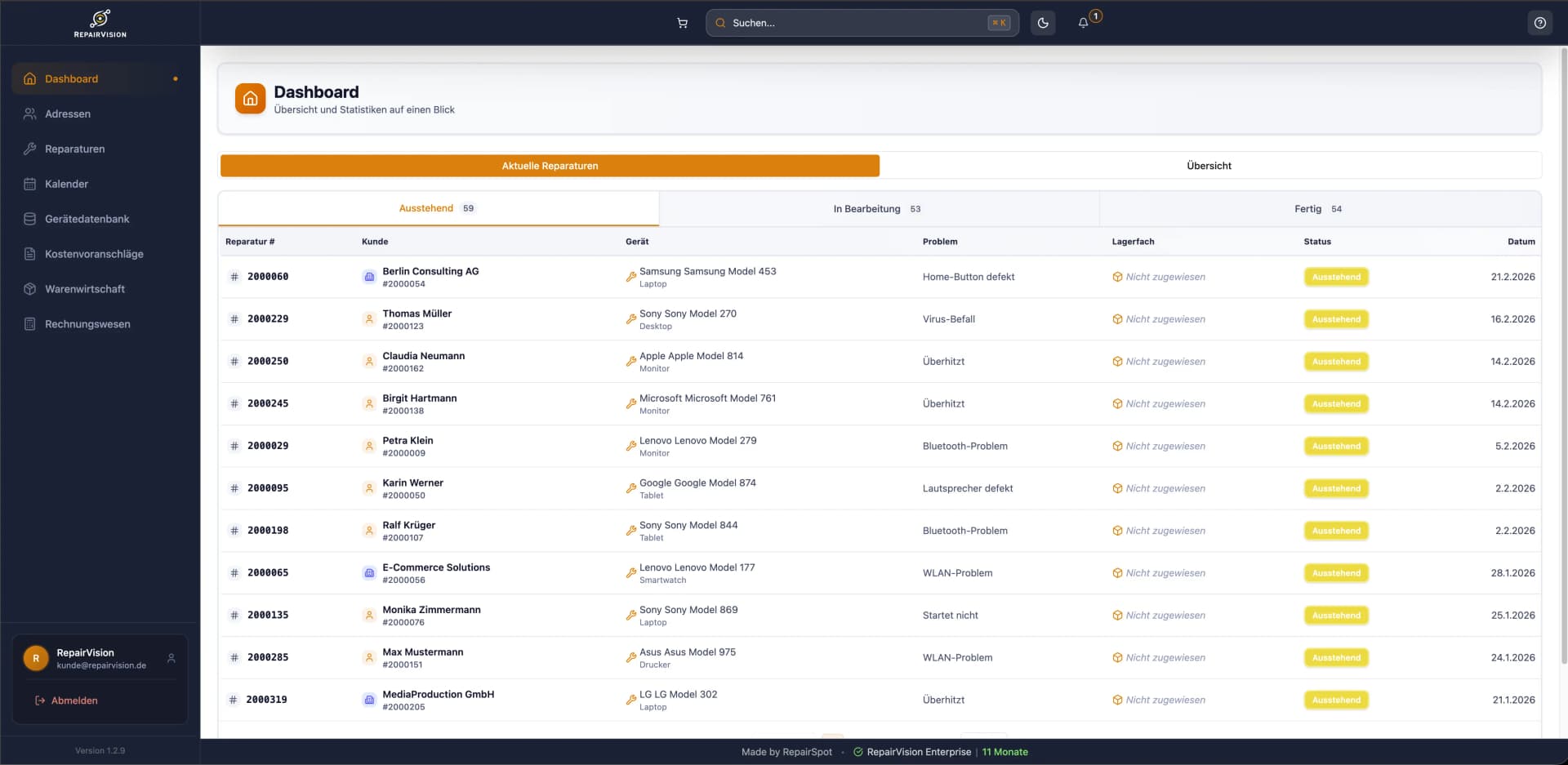Select the Ausstehend tab
The height and width of the screenshot is (765, 1568).
click(438, 208)
